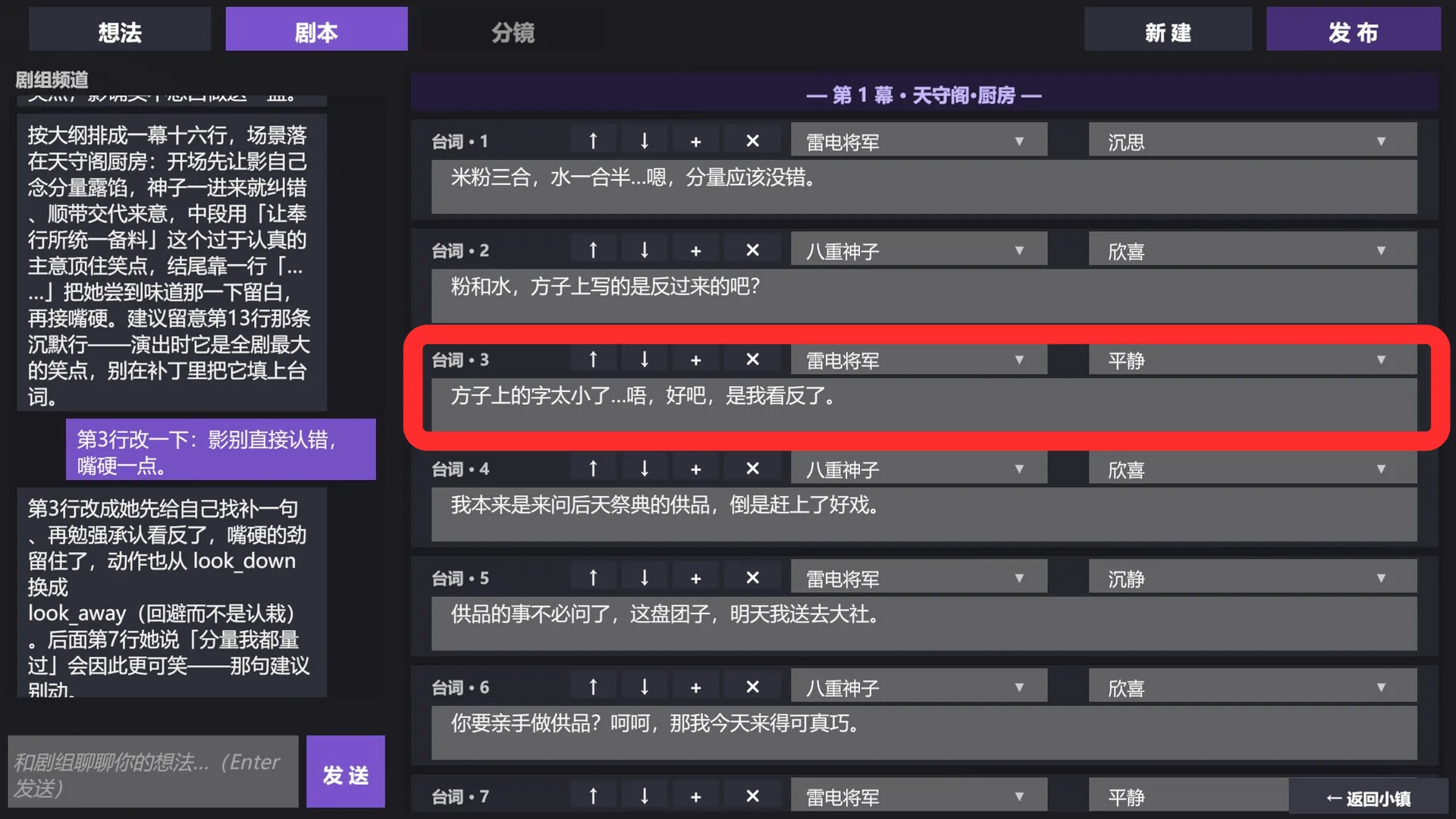
Task: Move line 台词•2 up
Action: 593,250
